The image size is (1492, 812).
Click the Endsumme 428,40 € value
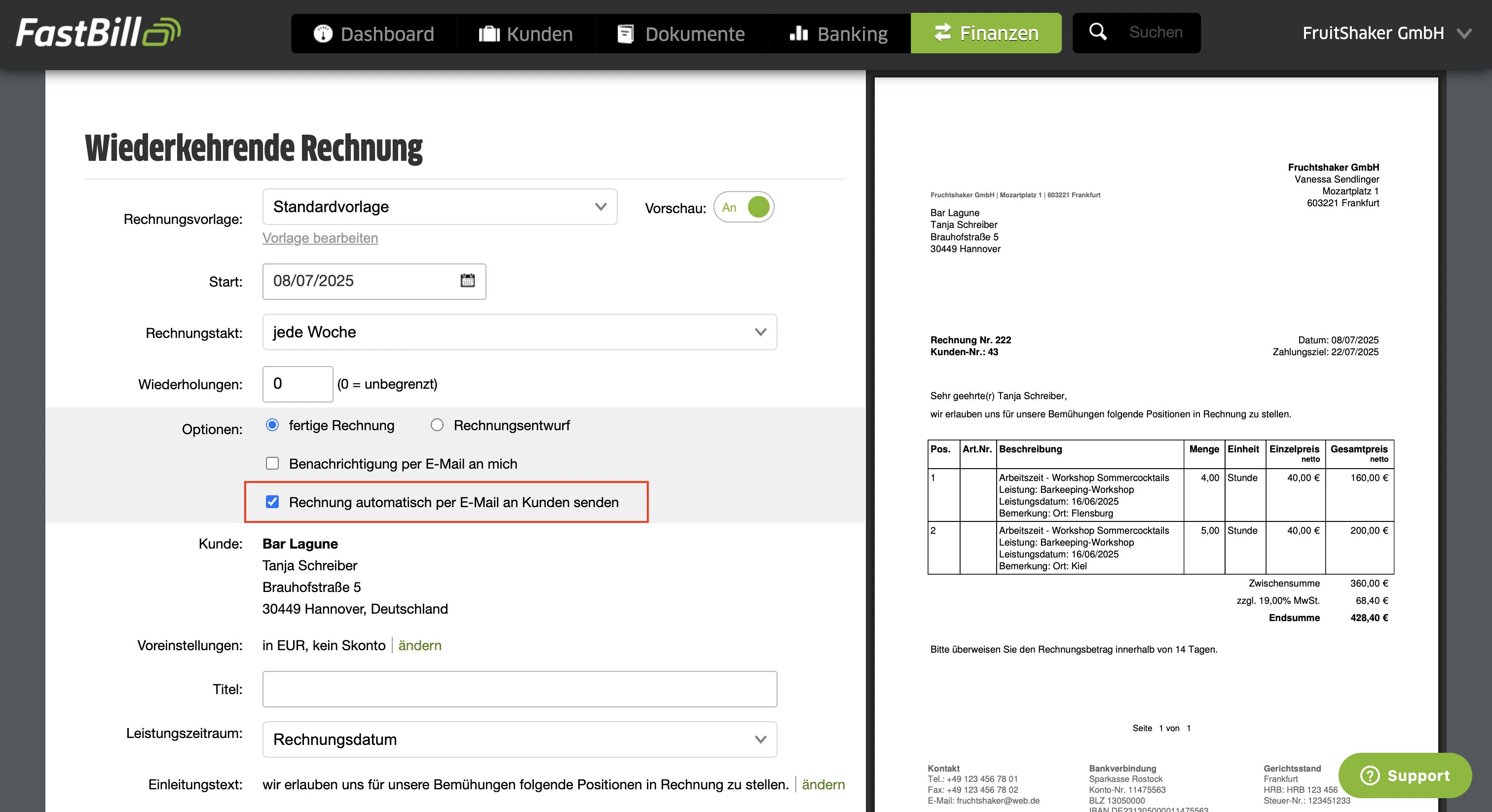(1369, 618)
